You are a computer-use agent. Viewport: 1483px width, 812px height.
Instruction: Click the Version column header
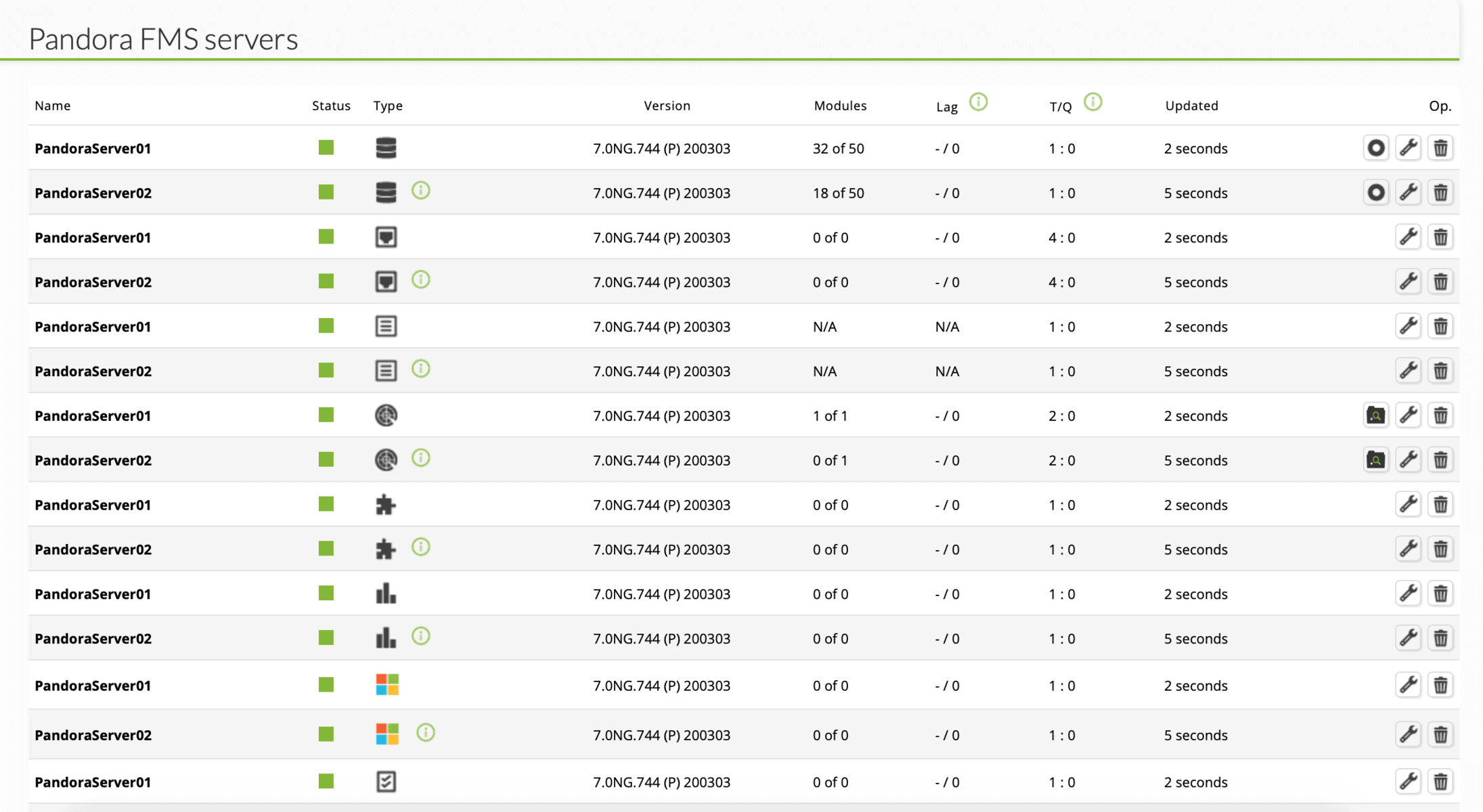tap(667, 106)
